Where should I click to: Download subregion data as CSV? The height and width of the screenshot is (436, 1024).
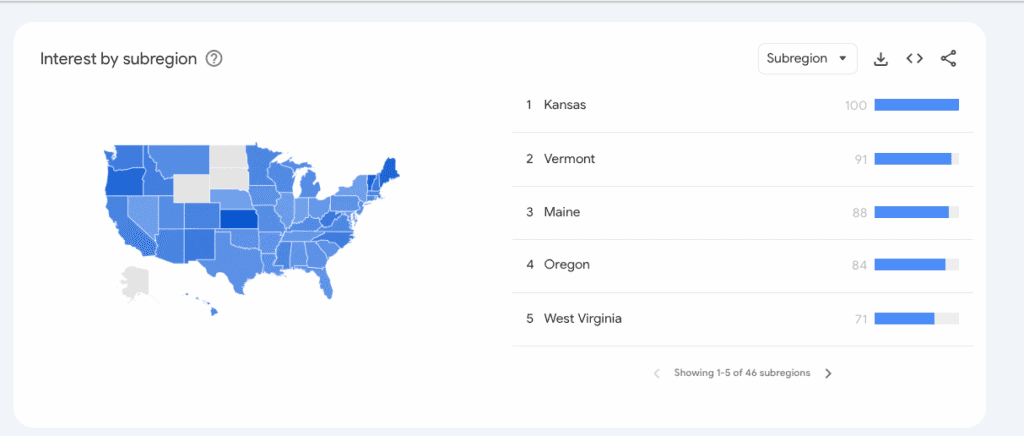point(880,59)
